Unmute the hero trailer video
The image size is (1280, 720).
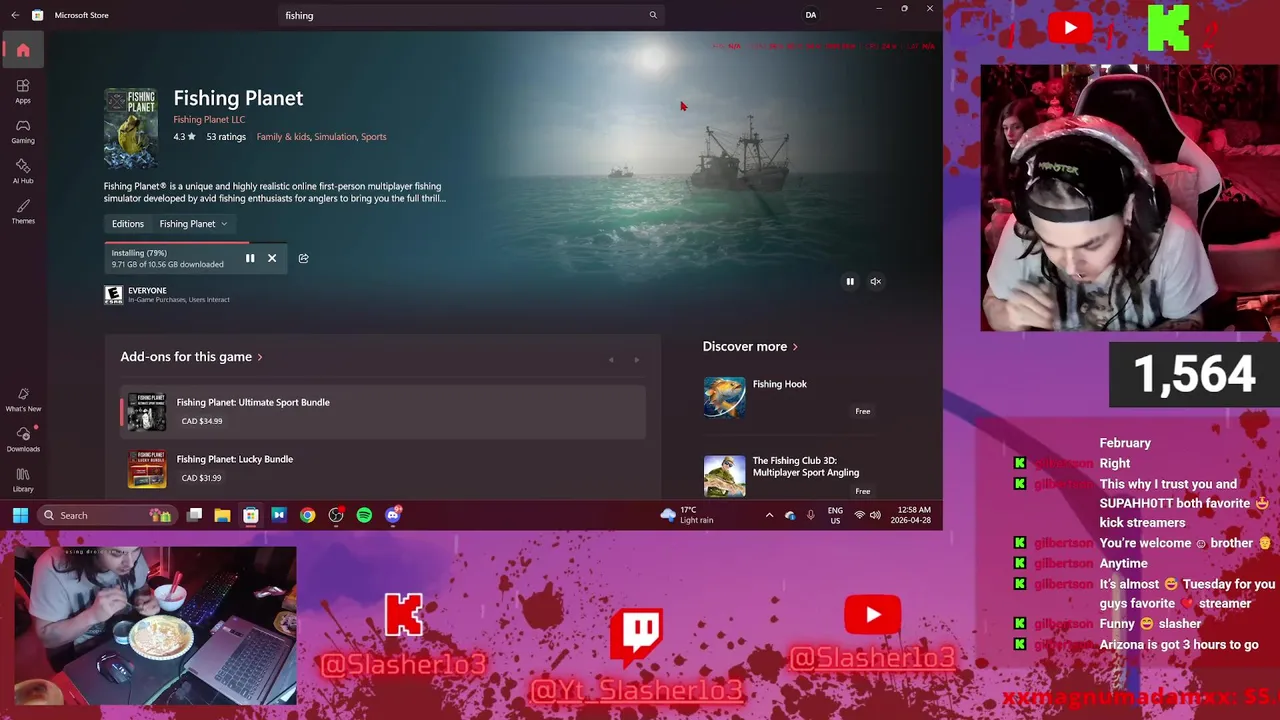[x=875, y=282]
